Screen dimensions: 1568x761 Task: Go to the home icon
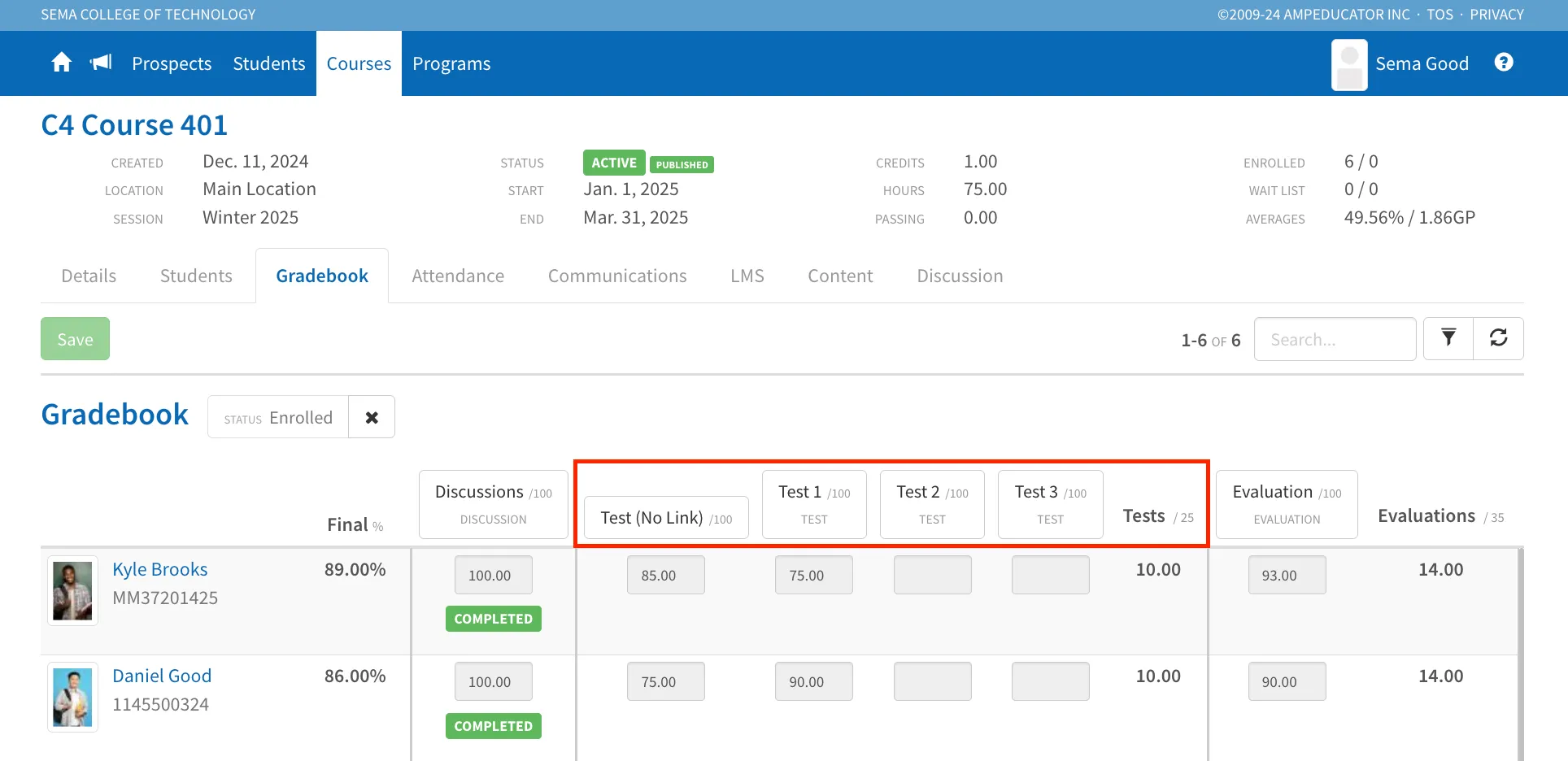click(62, 63)
